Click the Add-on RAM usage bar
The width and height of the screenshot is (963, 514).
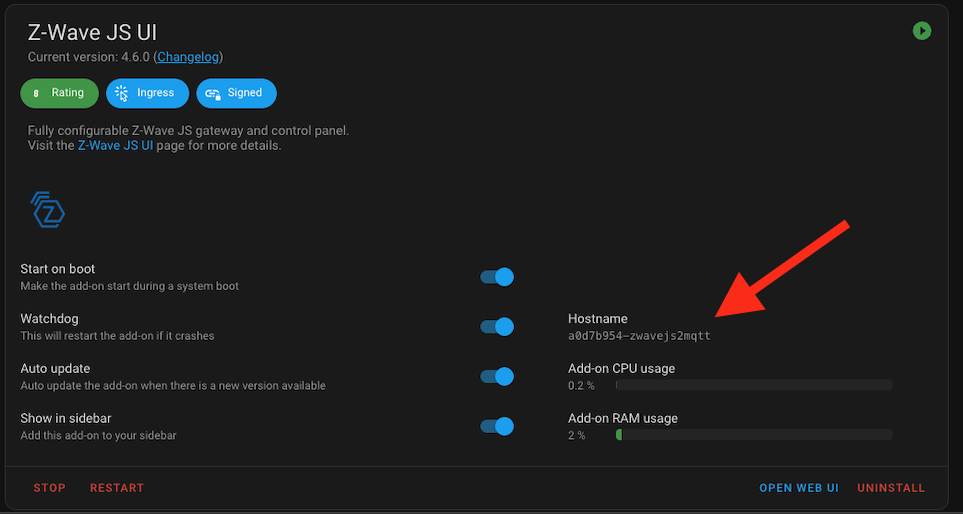tap(754, 435)
